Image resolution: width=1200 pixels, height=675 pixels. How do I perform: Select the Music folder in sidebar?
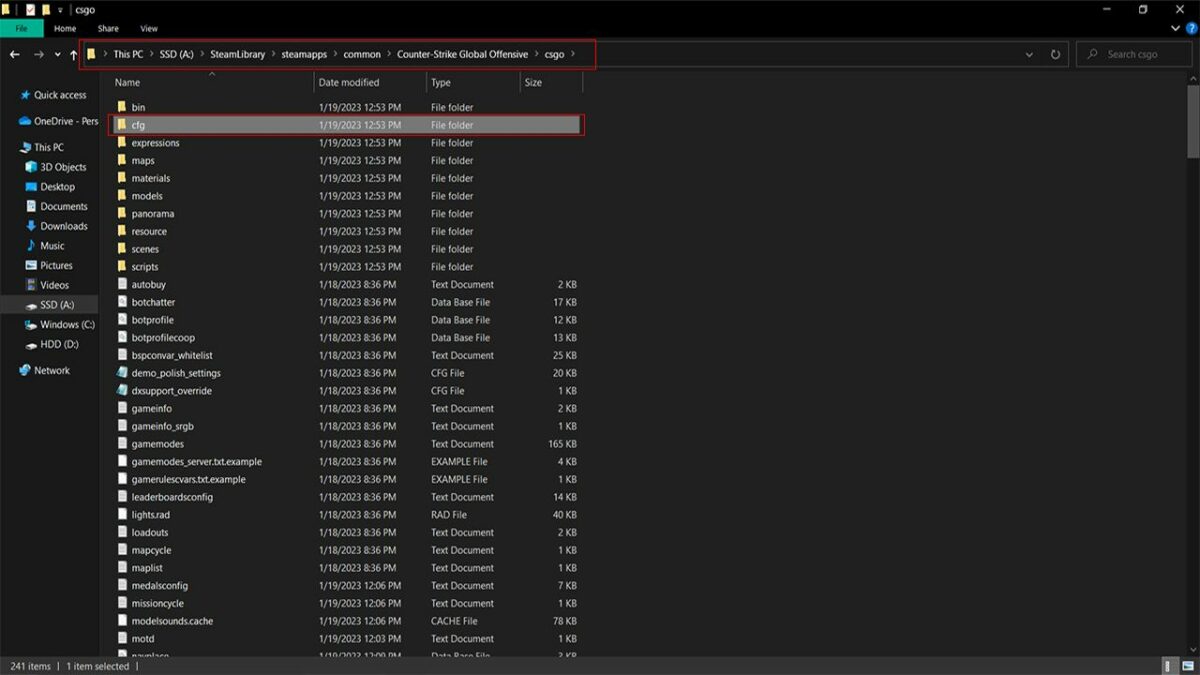pyautogui.click(x=52, y=246)
